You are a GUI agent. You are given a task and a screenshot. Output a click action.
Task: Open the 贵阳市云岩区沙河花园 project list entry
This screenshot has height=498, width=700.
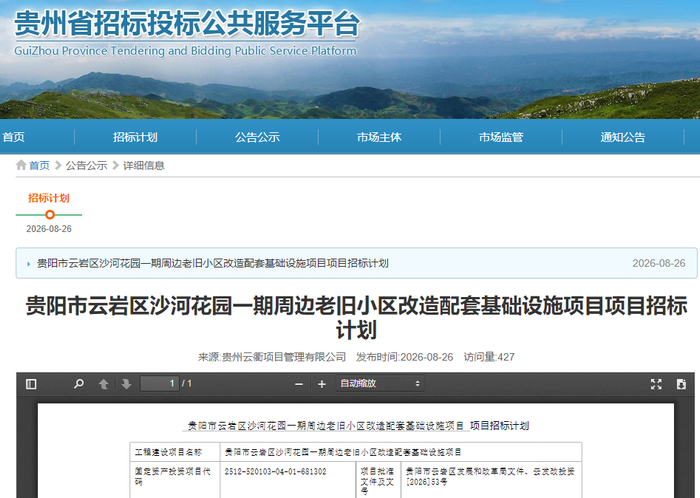click(212, 263)
